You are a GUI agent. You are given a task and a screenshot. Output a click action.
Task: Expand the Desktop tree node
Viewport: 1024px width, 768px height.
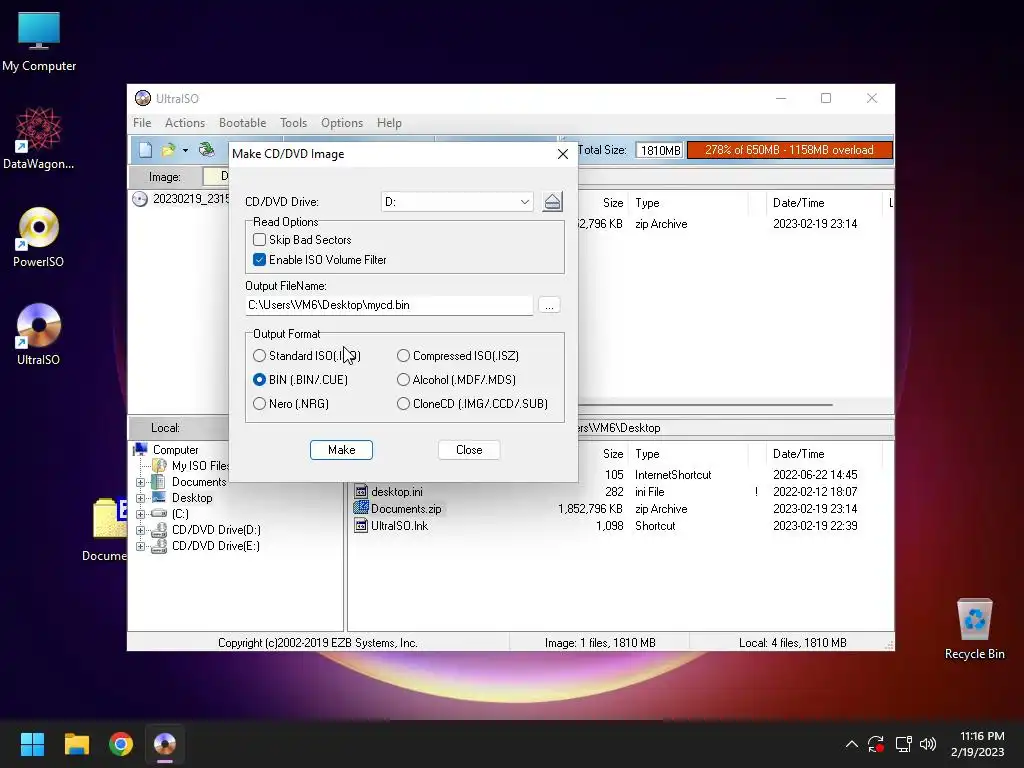coord(140,498)
